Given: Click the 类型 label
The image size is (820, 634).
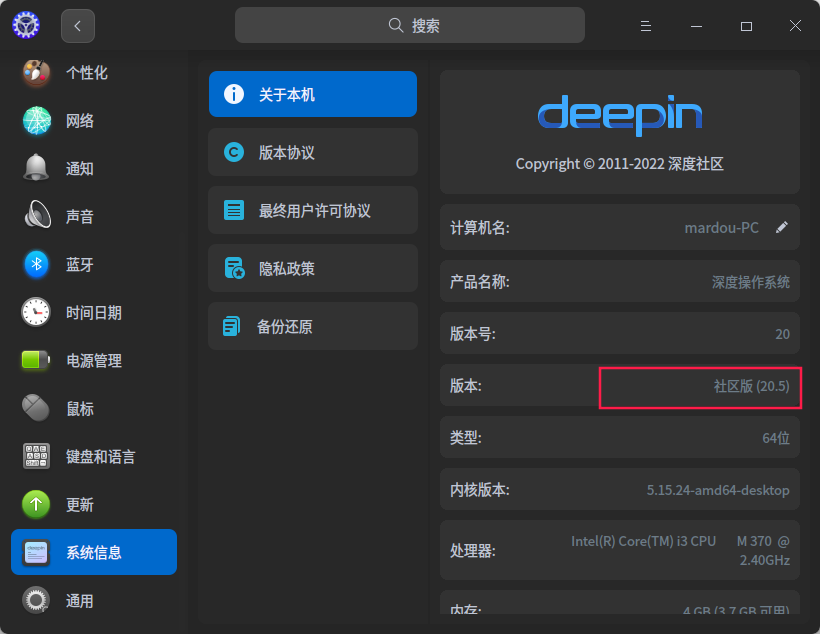Looking at the screenshot, I should coord(465,437).
